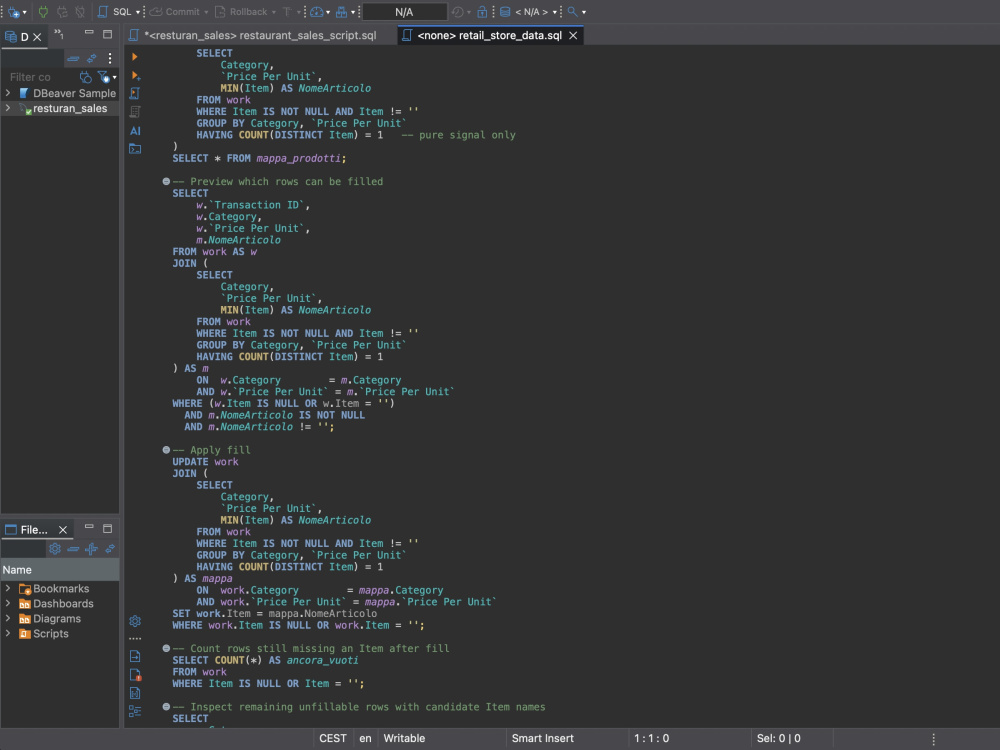Click the Disconnect plug icon
Screen dimensions: 1000x750
click(x=80, y=11)
